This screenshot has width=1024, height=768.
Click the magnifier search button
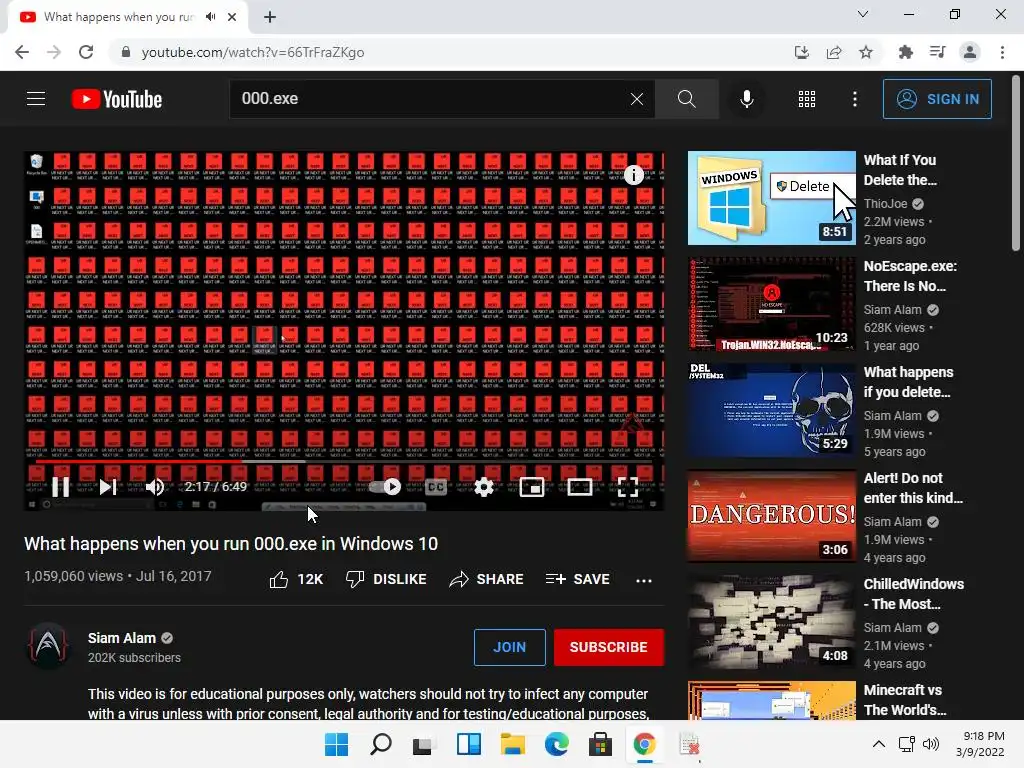(x=686, y=99)
